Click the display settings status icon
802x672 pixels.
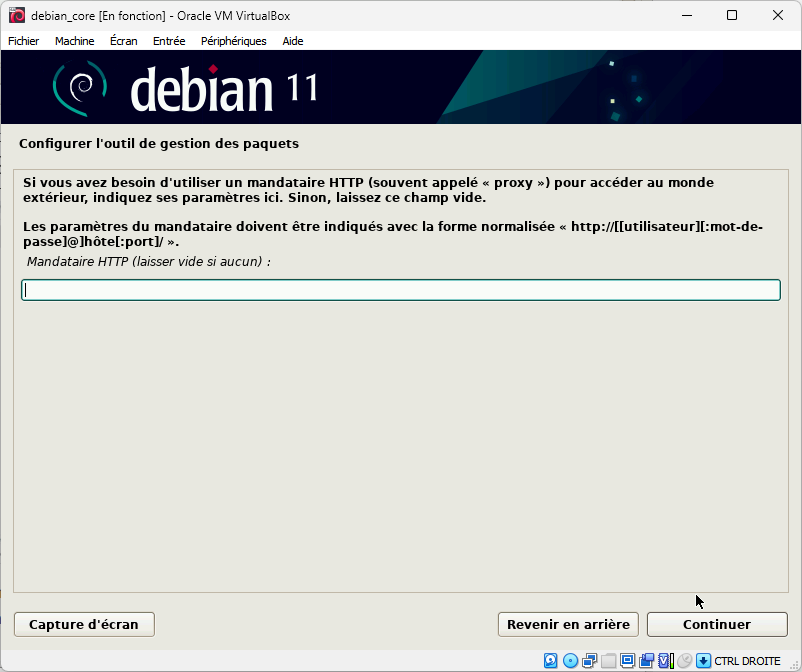pyautogui.click(x=628, y=660)
